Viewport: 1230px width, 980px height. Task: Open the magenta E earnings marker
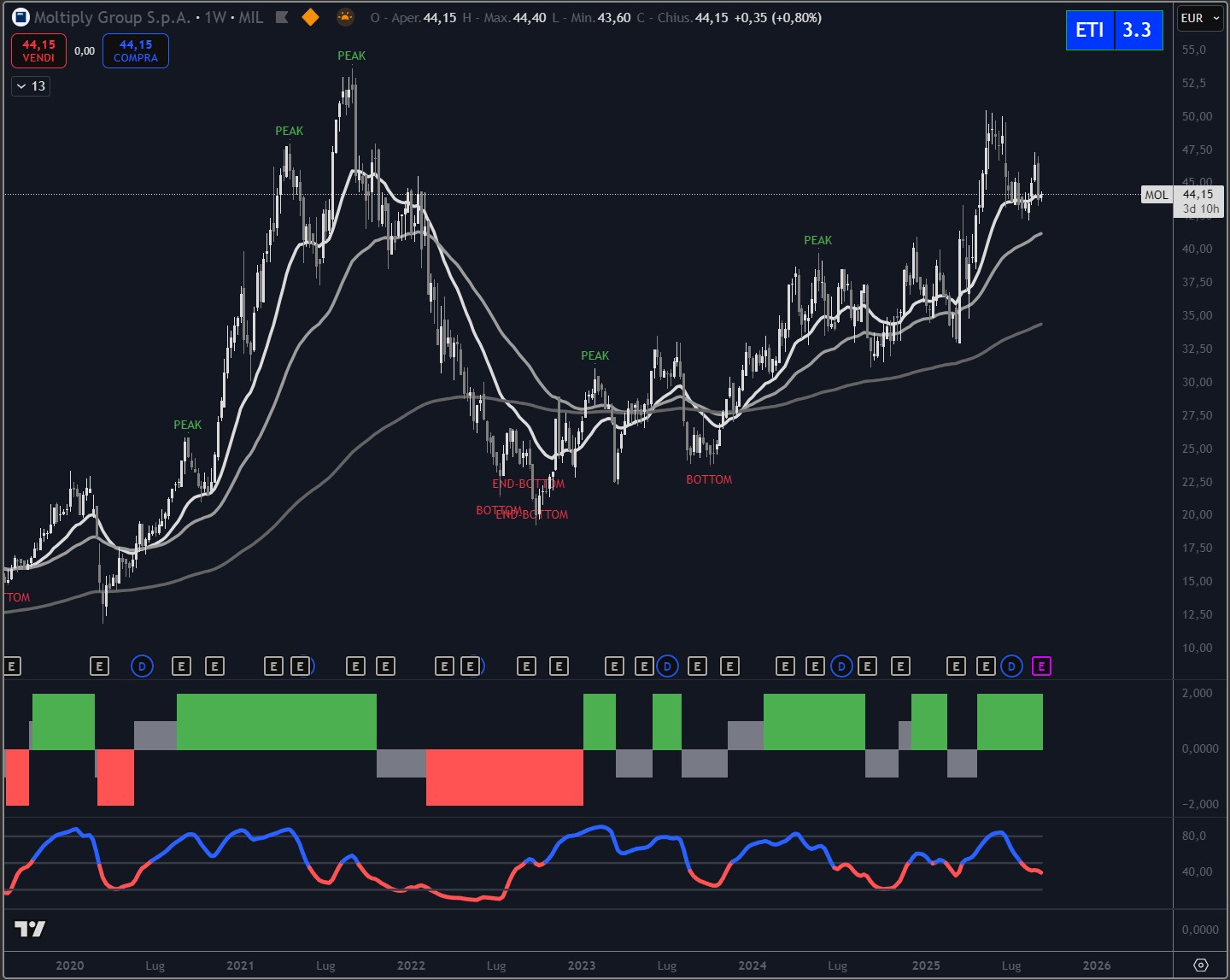(1041, 666)
